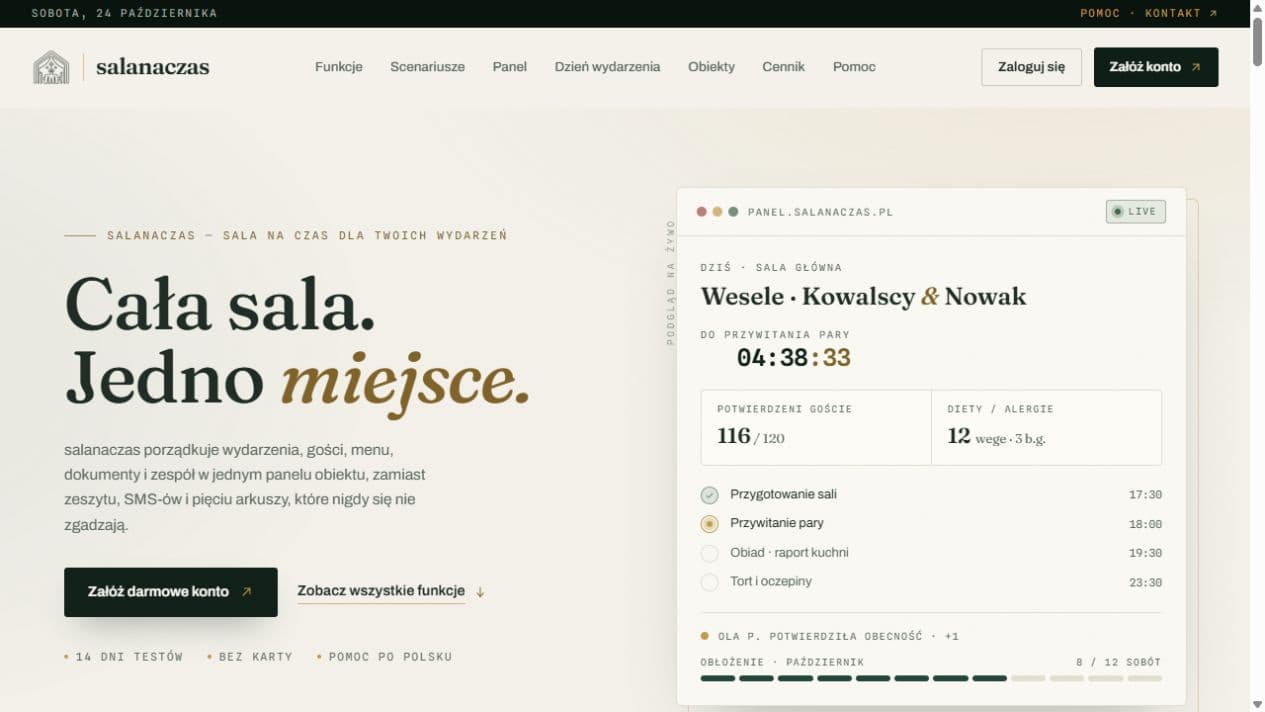Click the Diety / Alergie 12 wege card
Viewport: 1265px width, 712px height.
point(1046,427)
